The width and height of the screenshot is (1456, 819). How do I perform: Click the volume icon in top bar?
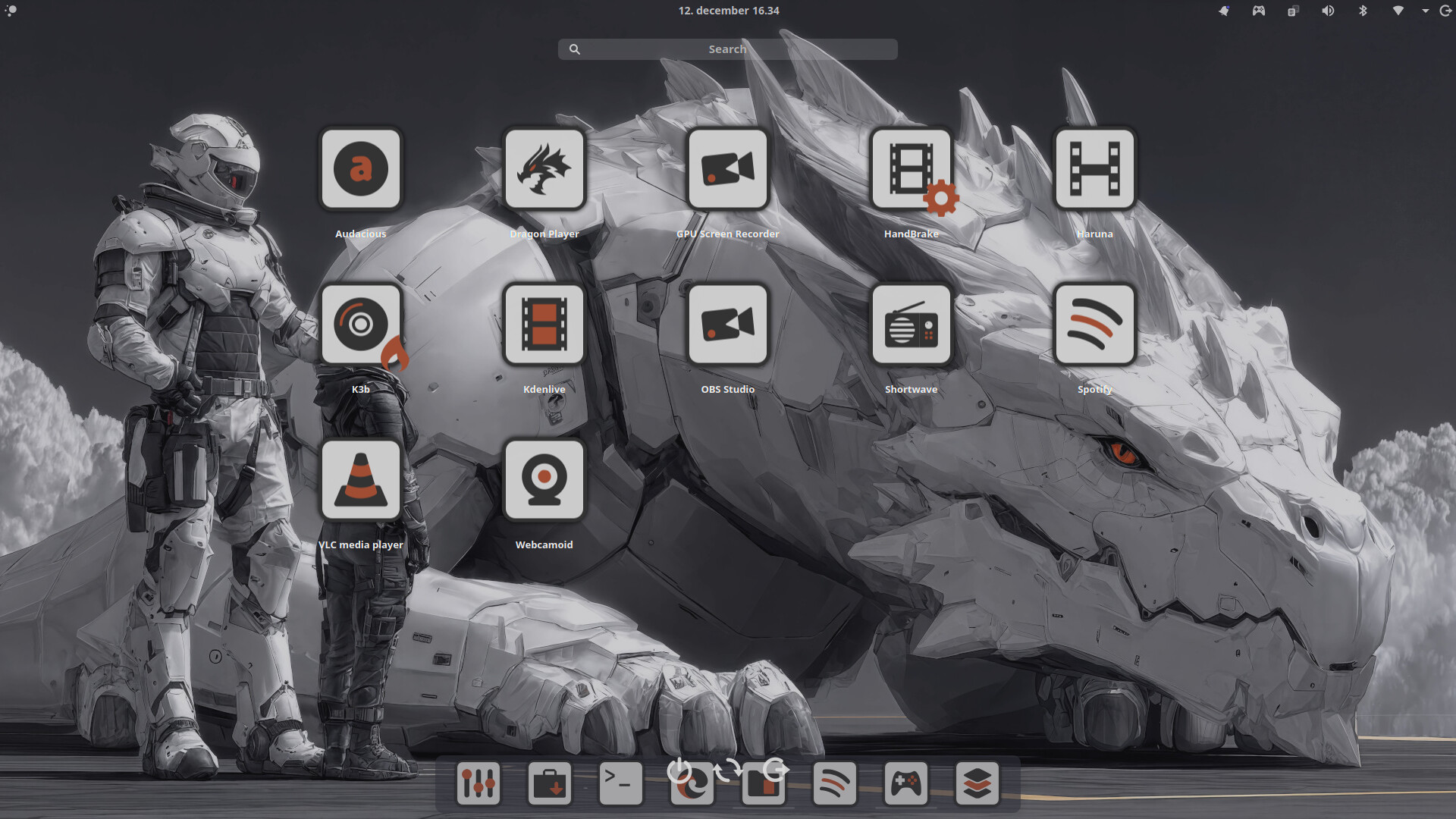coord(1328,11)
